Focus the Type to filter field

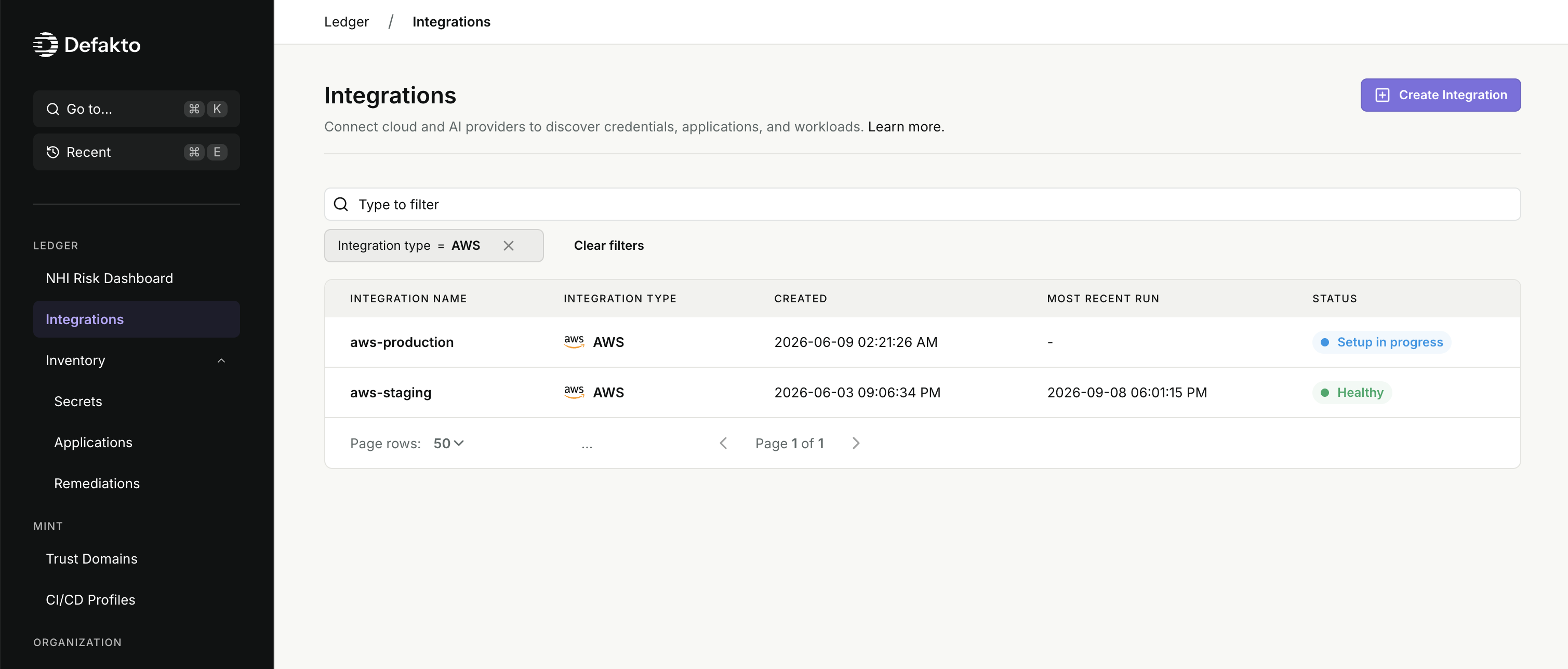coord(922,205)
